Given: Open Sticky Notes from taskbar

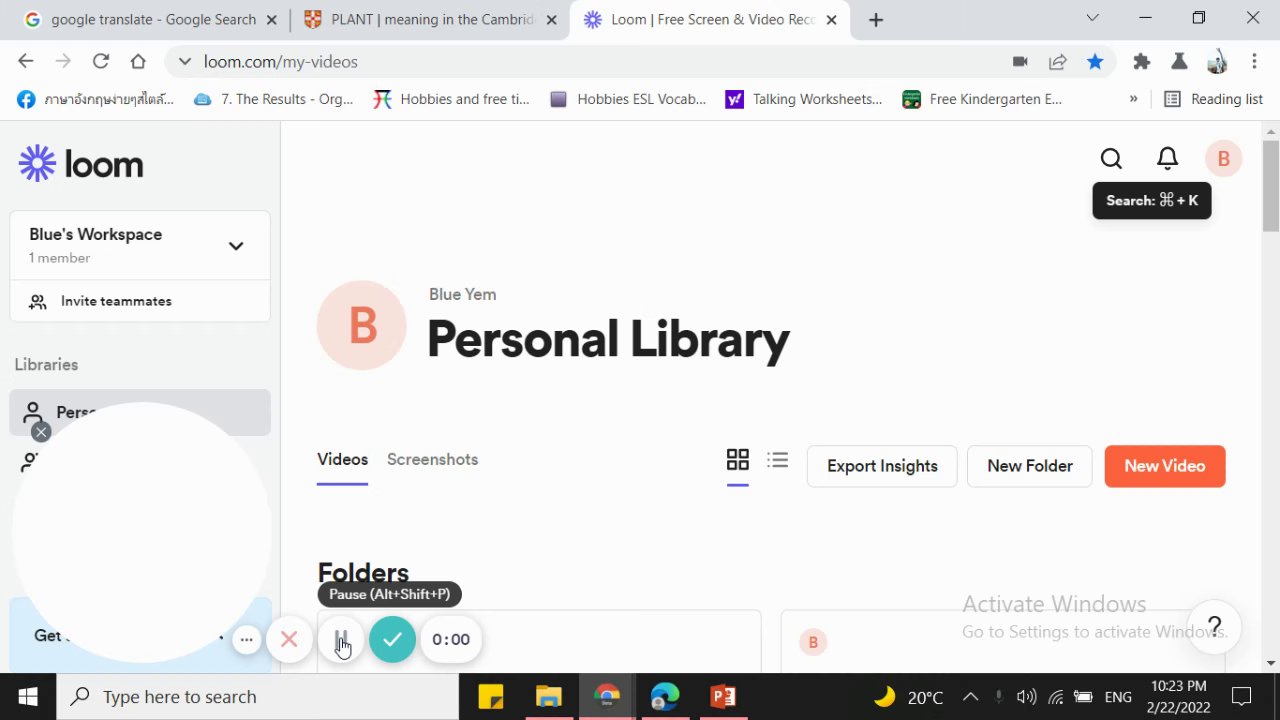Looking at the screenshot, I should (490, 697).
